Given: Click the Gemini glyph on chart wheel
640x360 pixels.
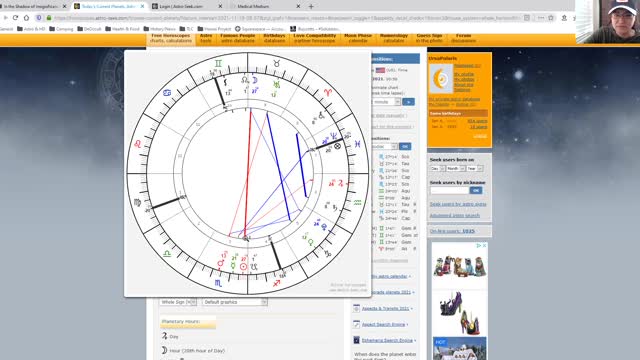Looking at the screenshot, I should pos(218,63).
